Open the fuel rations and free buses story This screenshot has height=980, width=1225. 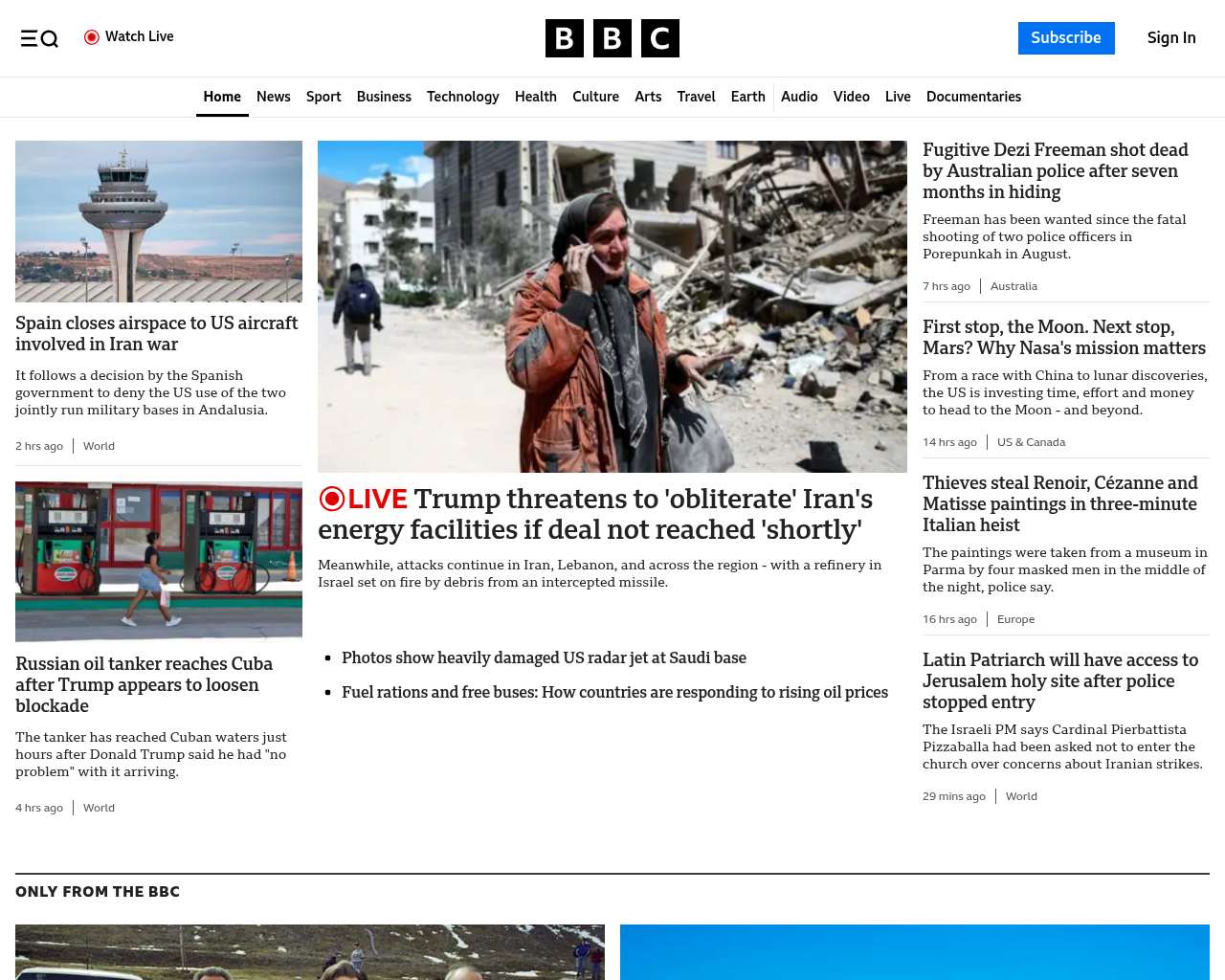614,692
